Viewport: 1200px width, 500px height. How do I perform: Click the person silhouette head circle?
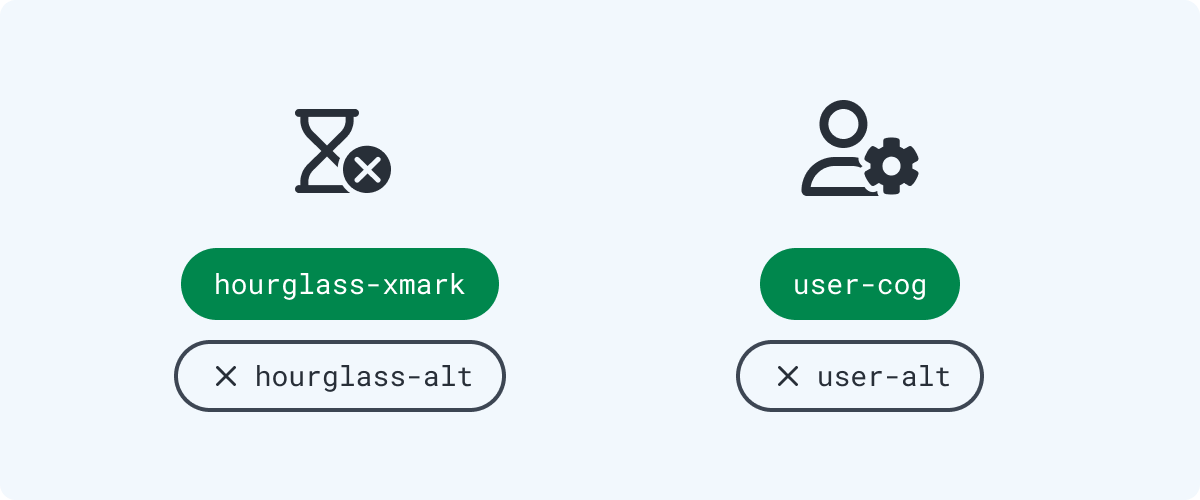pos(842,125)
